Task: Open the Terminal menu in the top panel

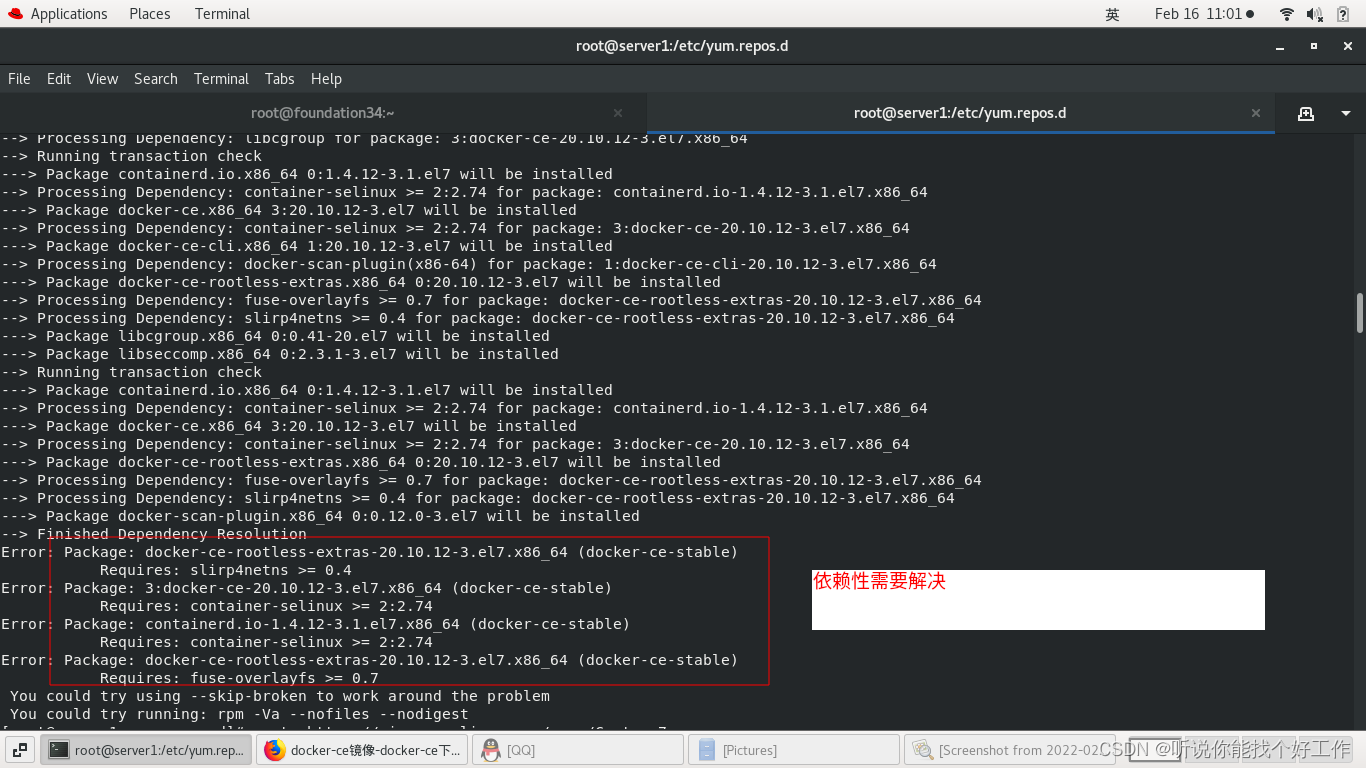Action: pos(222,14)
